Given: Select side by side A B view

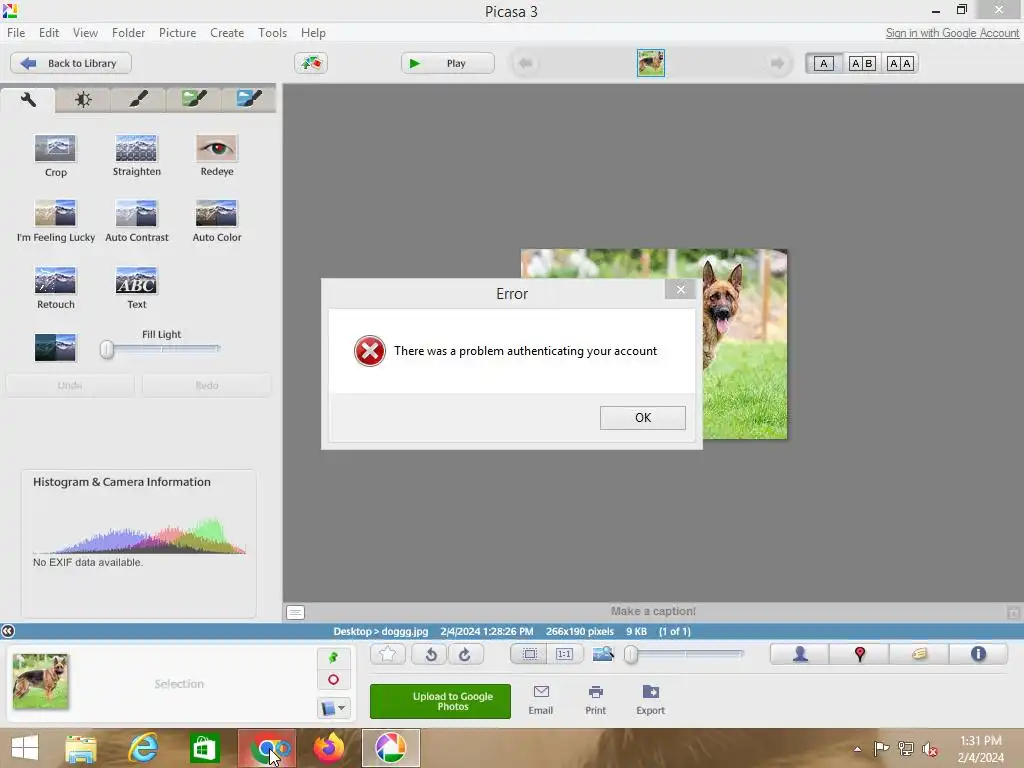Looking at the screenshot, I should (861, 63).
